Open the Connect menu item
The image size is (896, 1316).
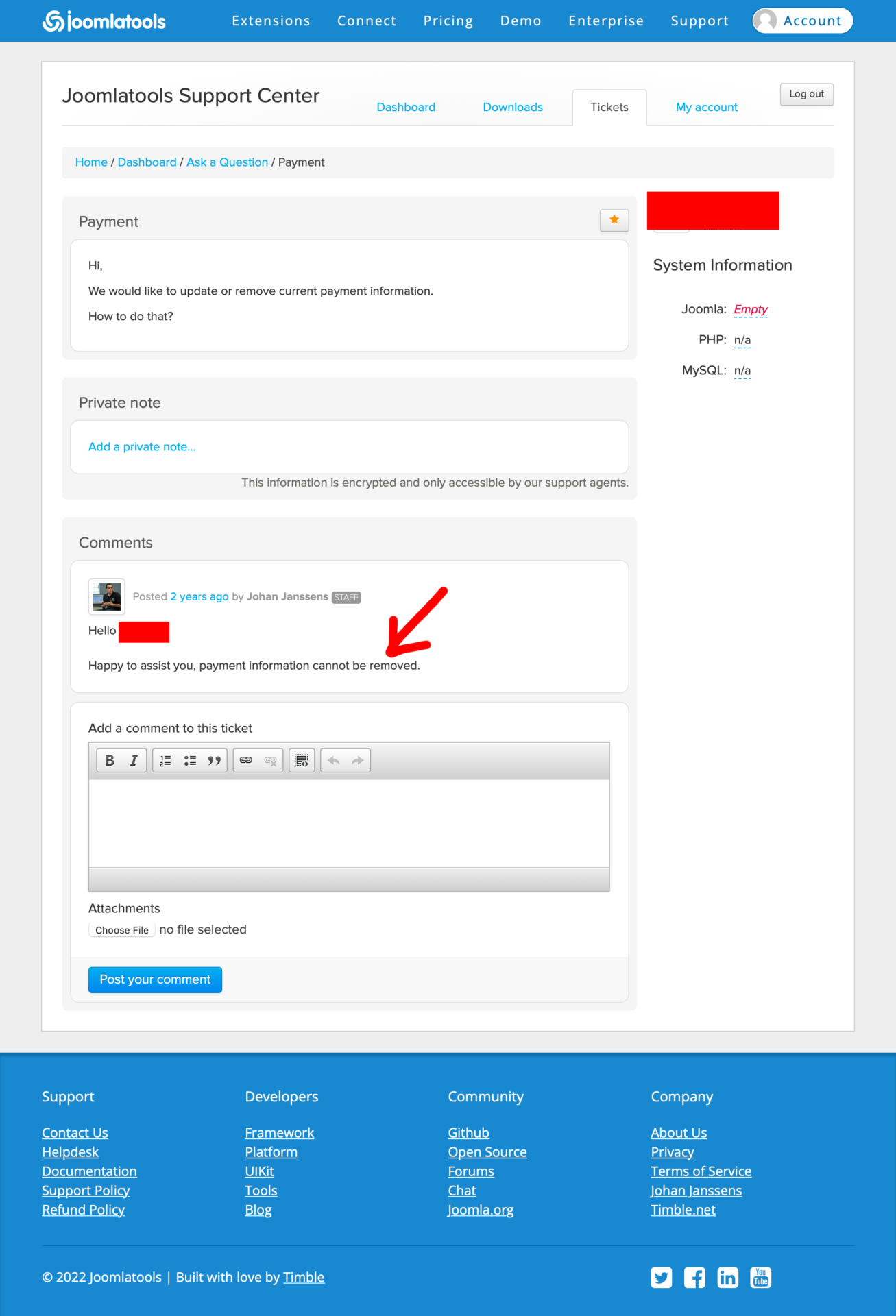click(x=367, y=21)
